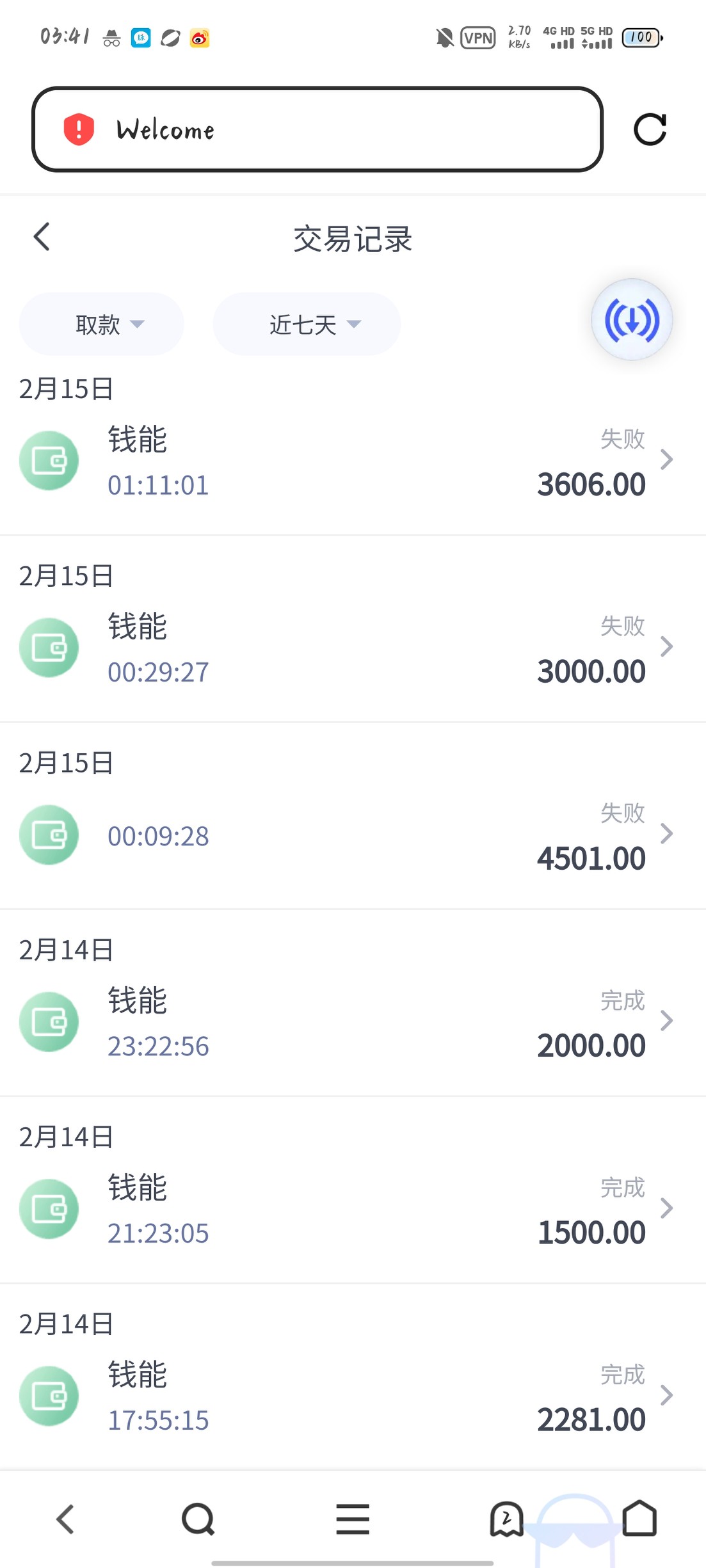Go to browser home page
The width and height of the screenshot is (706, 1568).
point(640,1519)
